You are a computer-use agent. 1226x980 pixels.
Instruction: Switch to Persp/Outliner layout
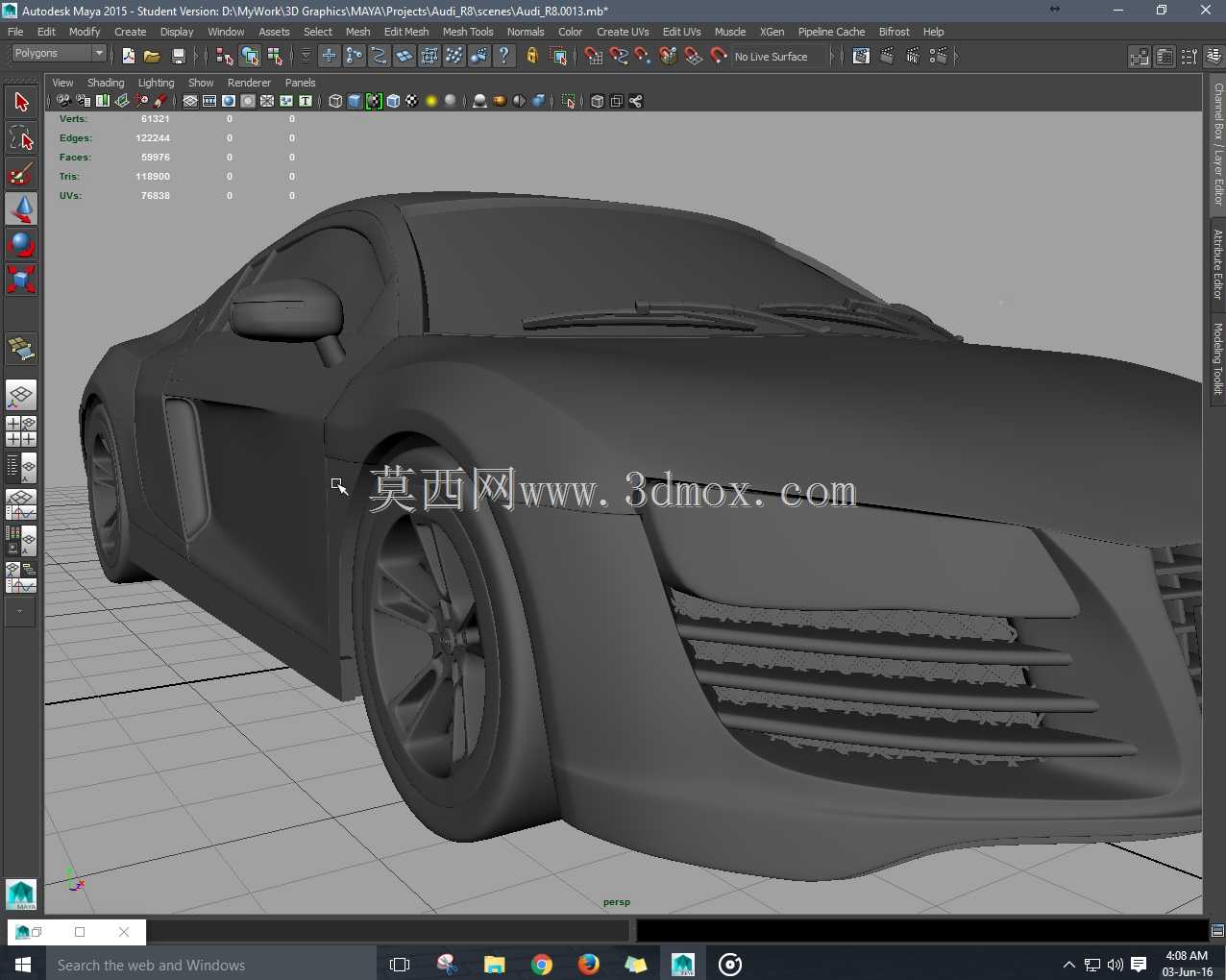(21, 468)
